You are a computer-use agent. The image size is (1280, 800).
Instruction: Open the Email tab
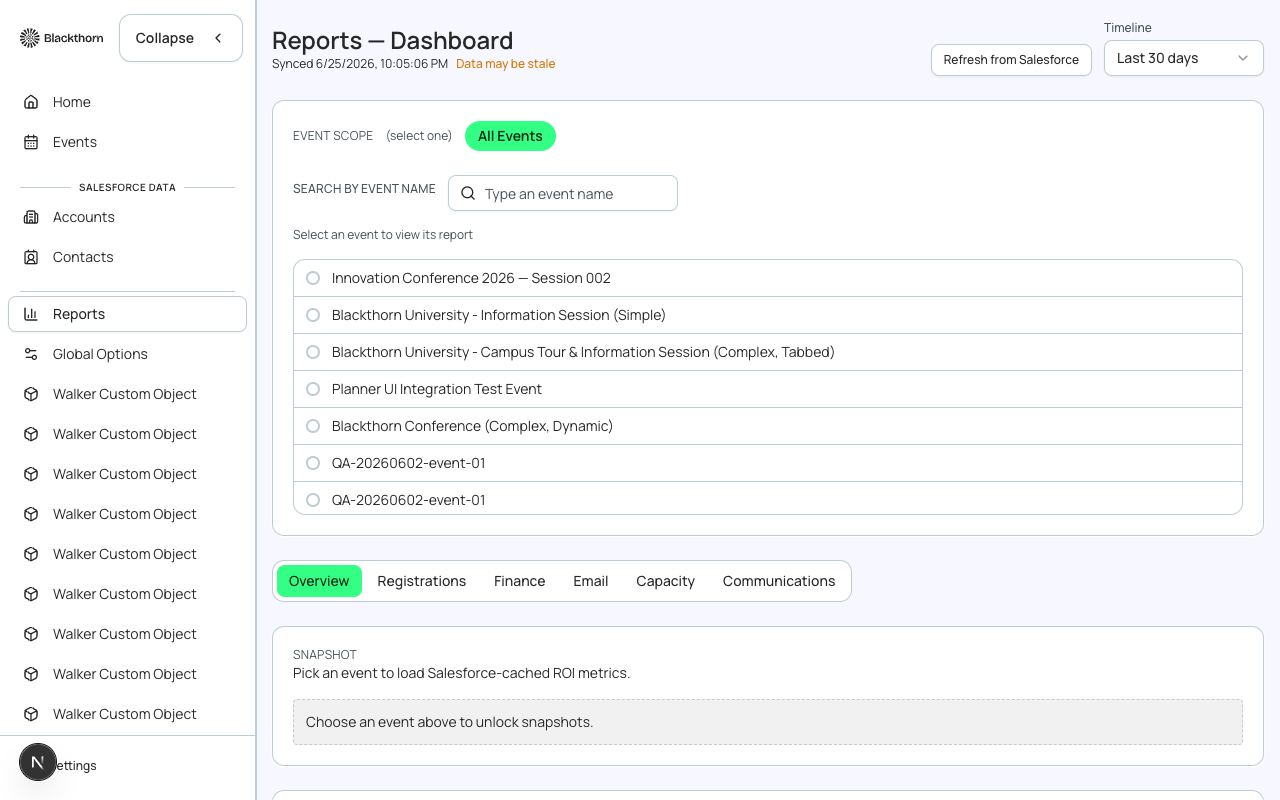590,581
